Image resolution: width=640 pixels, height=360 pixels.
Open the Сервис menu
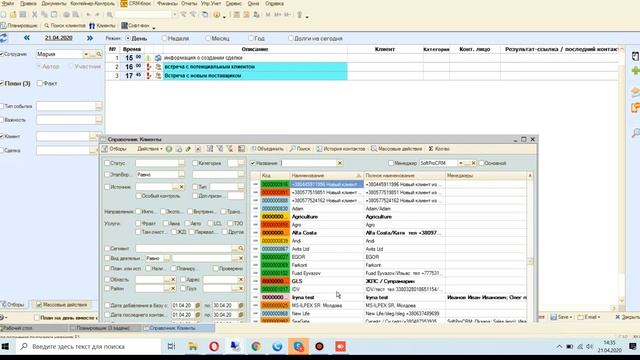coord(233,4)
